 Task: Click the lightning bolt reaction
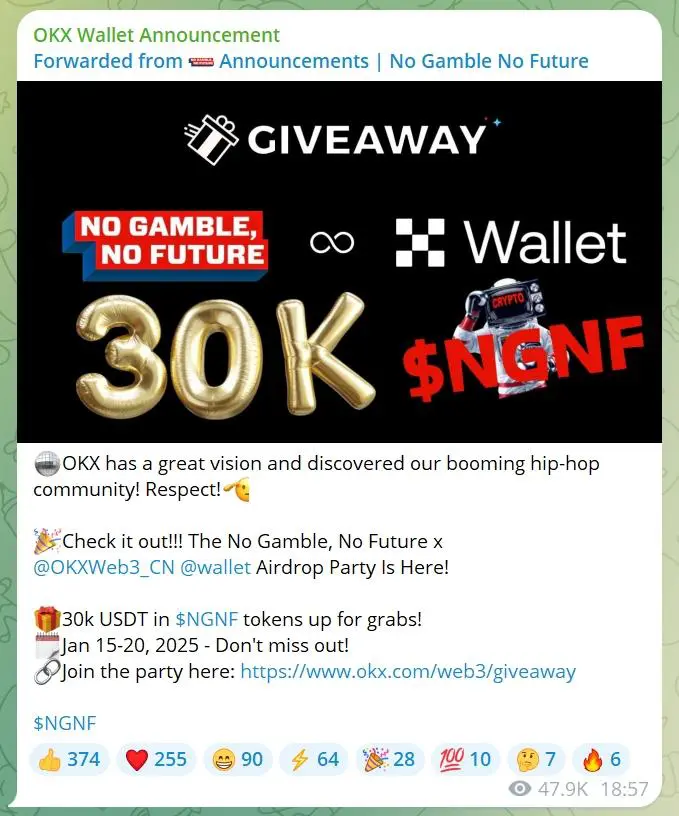click(x=314, y=759)
